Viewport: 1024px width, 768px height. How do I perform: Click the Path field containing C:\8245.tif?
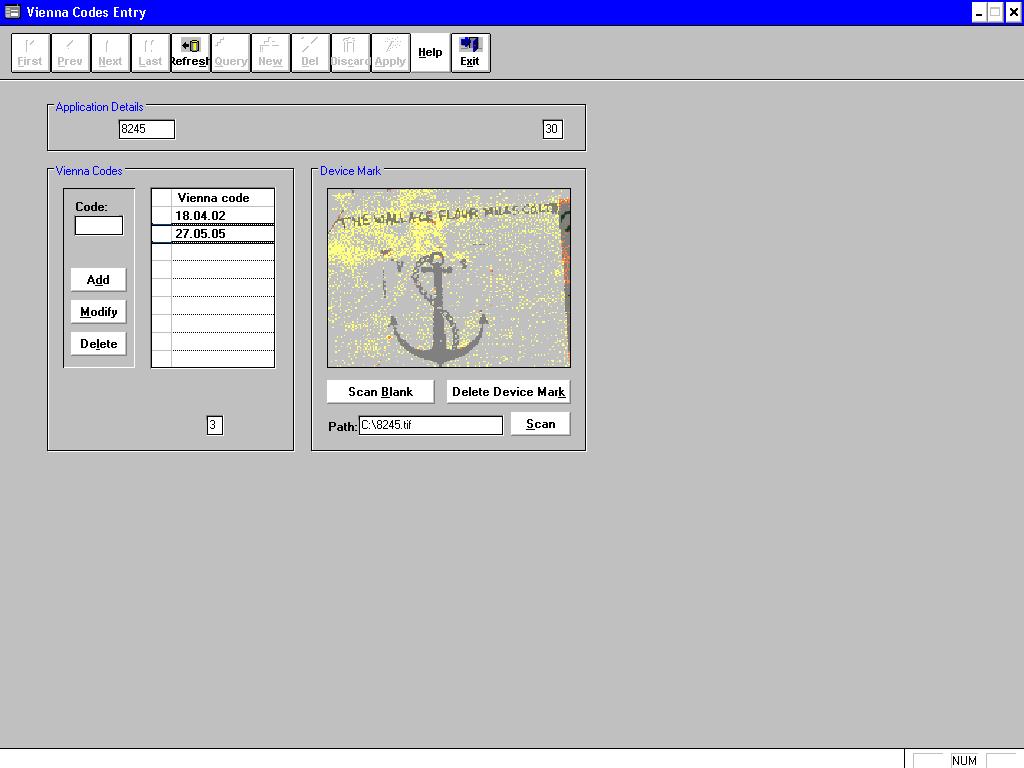click(430, 425)
